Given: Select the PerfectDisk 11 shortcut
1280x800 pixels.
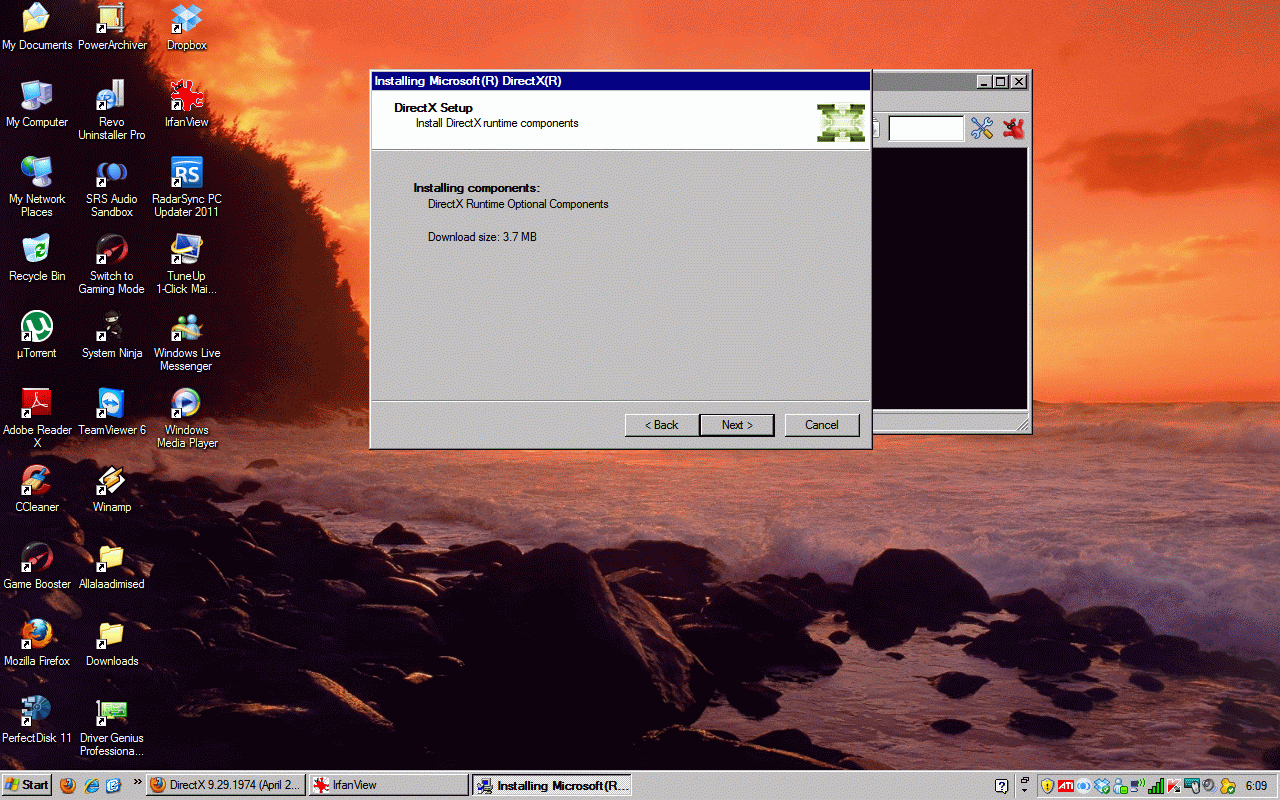Looking at the screenshot, I should click(37, 720).
